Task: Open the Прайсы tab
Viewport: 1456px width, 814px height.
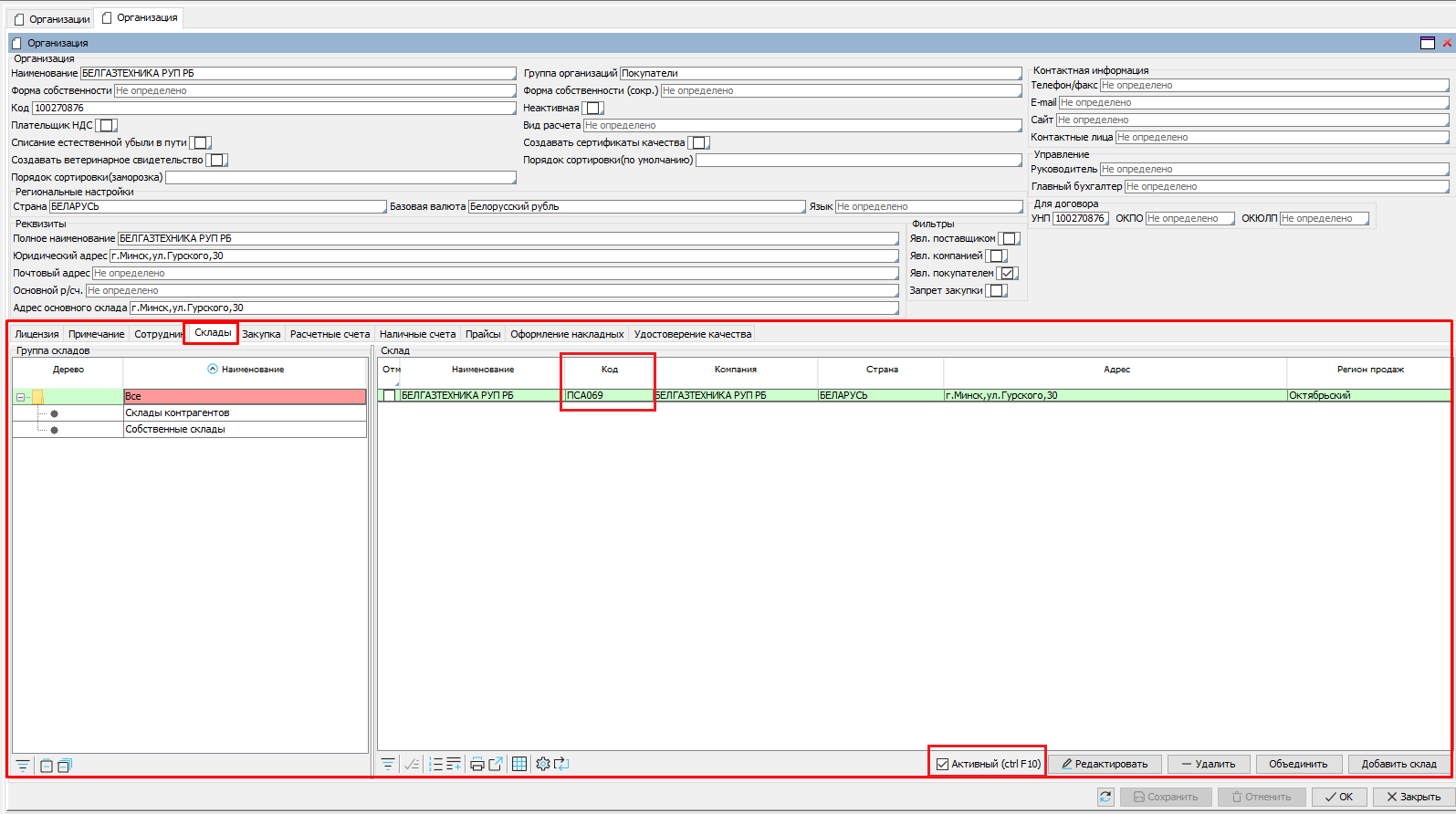Action: tap(482, 334)
